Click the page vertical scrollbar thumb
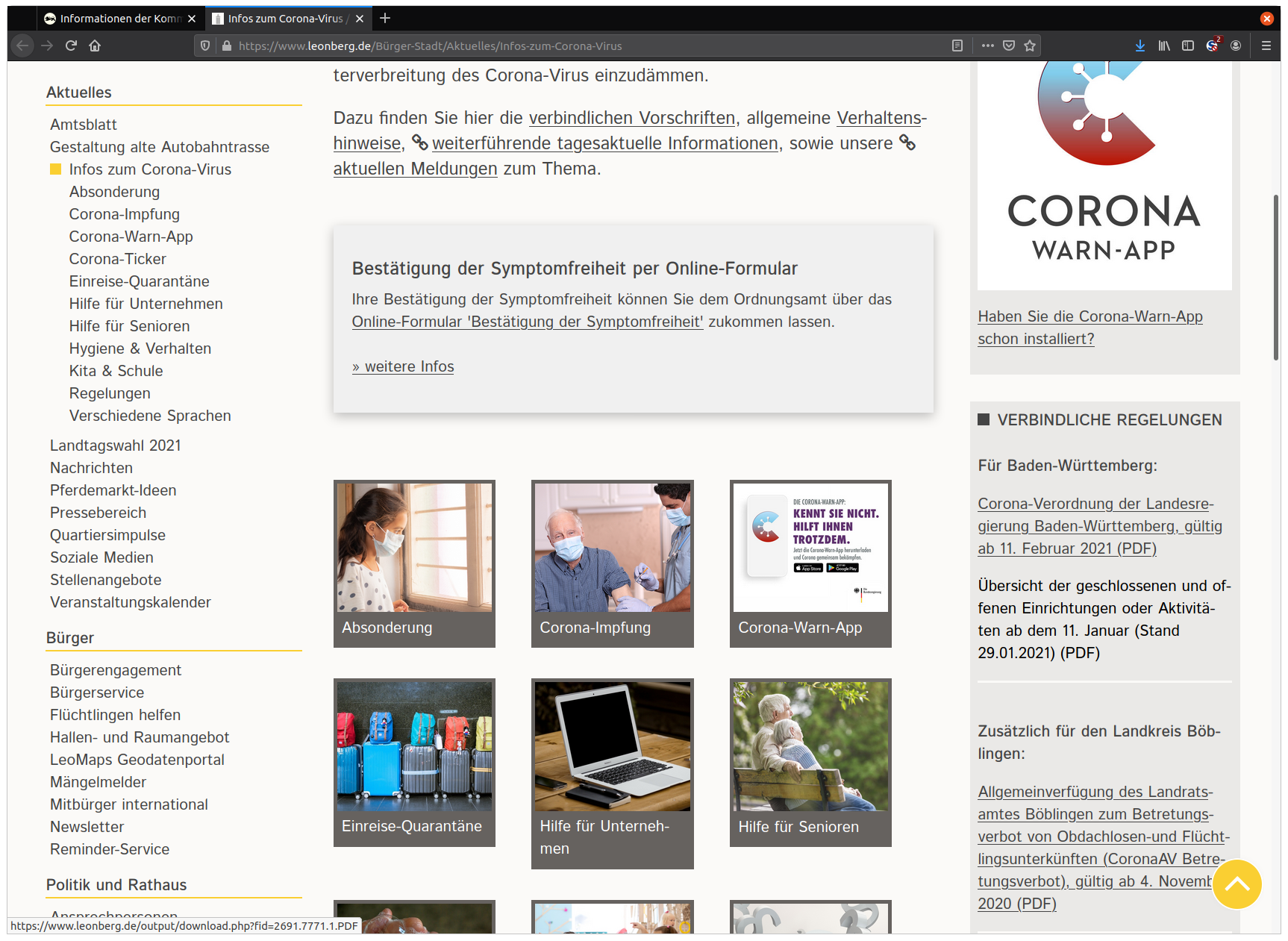Viewport: 1288px width, 941px height. 1276,278
